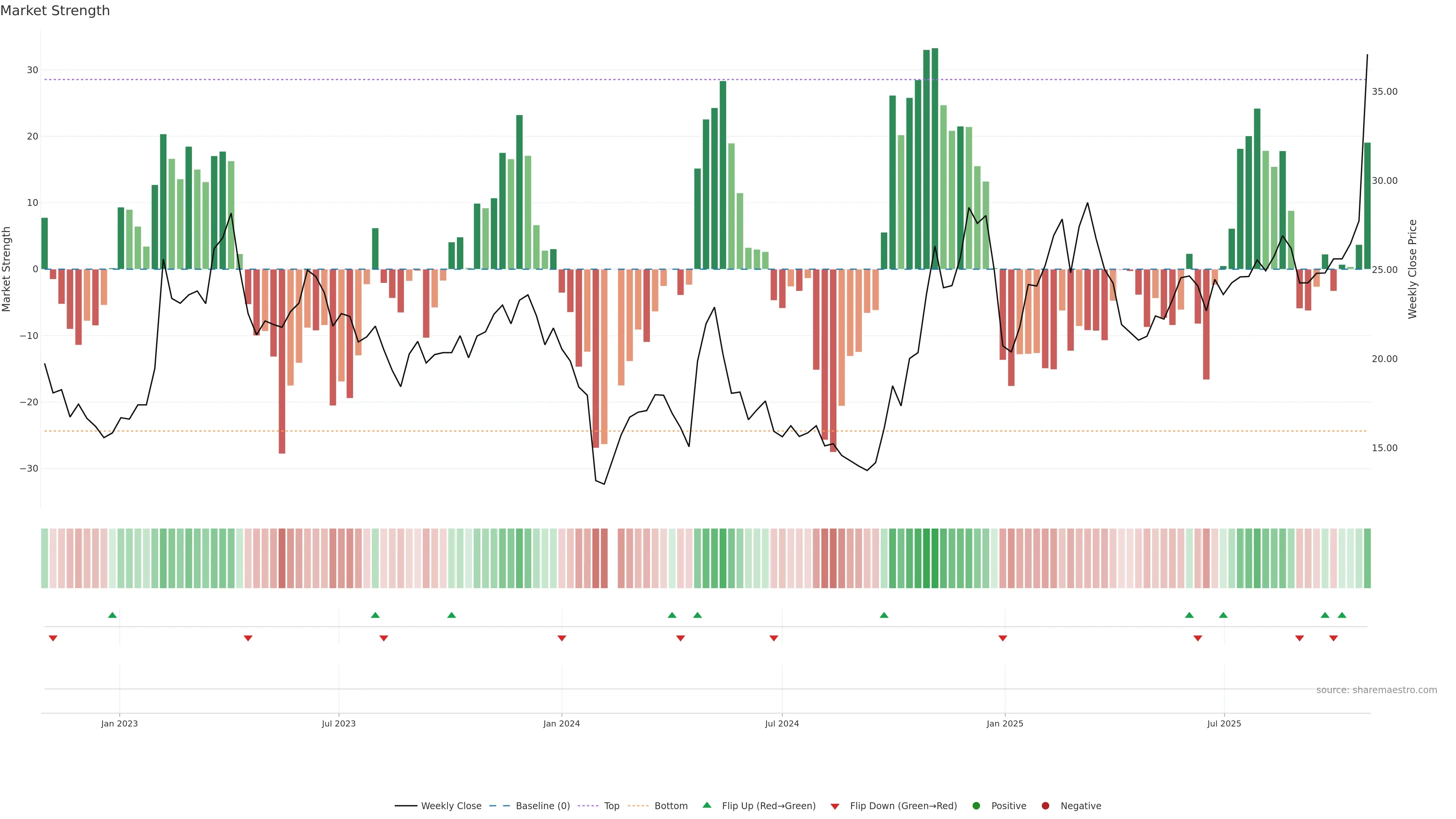Click the Jul 2025 x-axis label
1456x819 pixels.
(1224, 723)
